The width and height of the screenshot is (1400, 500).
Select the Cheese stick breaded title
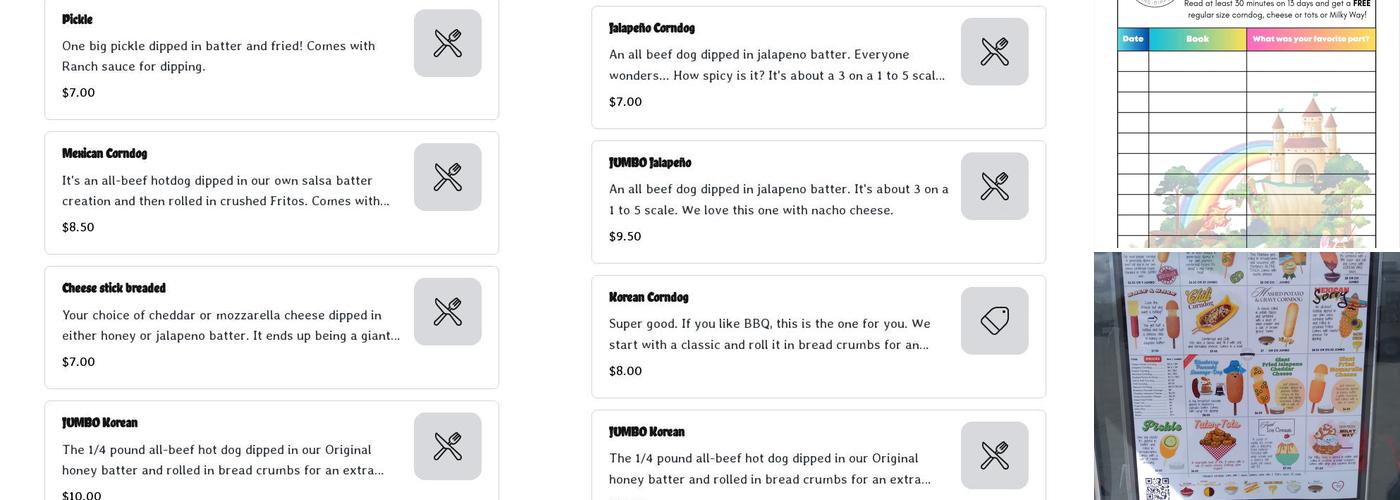(114, 288)
